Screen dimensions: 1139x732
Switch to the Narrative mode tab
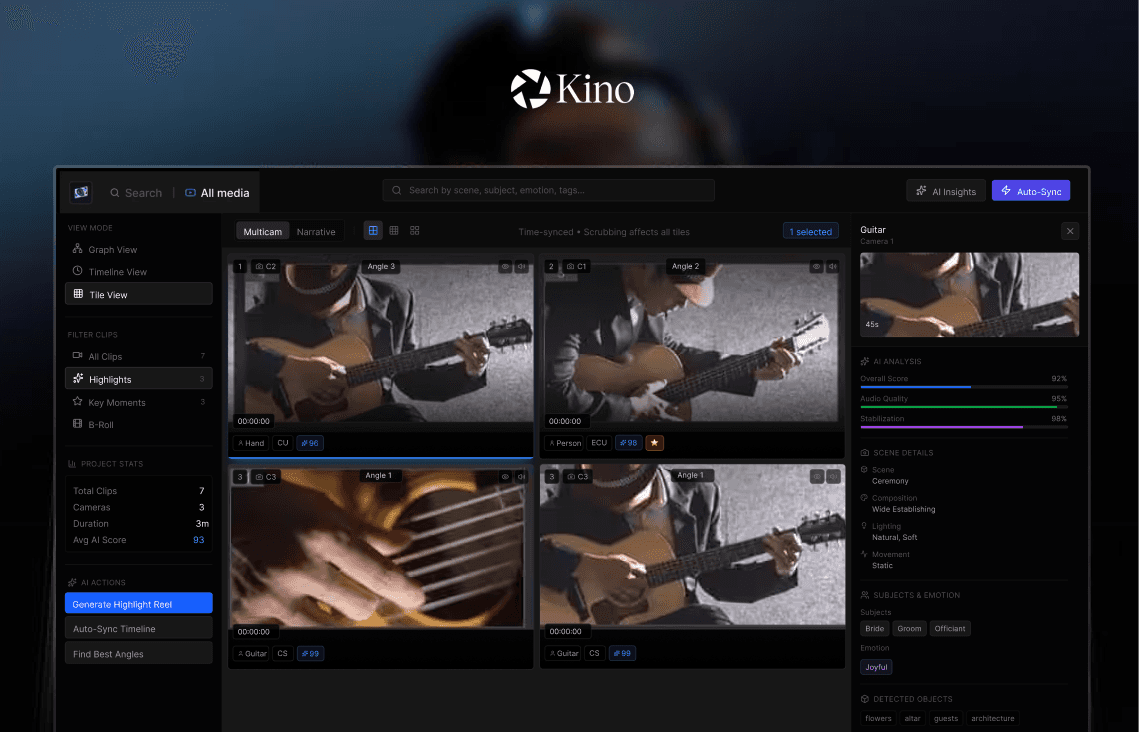[x=317, y=230]
